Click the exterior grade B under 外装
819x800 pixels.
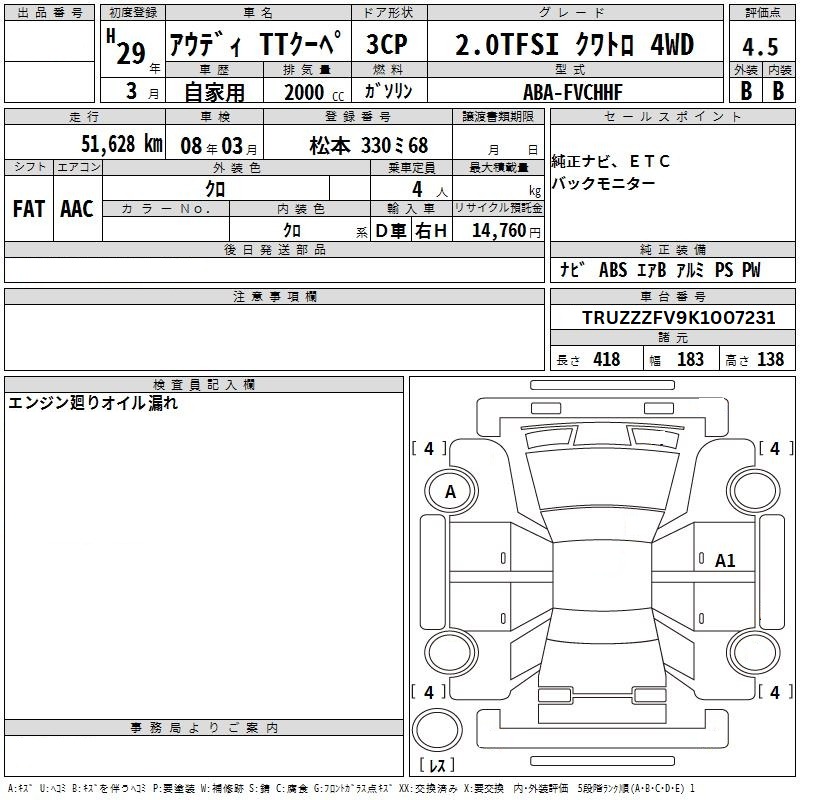pos(746,91)
